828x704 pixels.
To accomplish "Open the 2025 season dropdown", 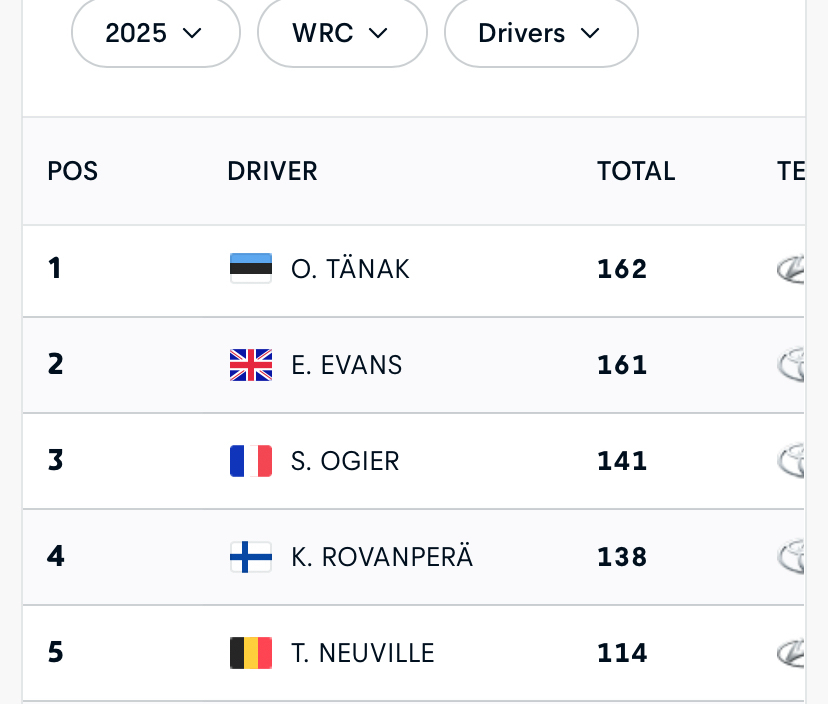I will (155, 33).
